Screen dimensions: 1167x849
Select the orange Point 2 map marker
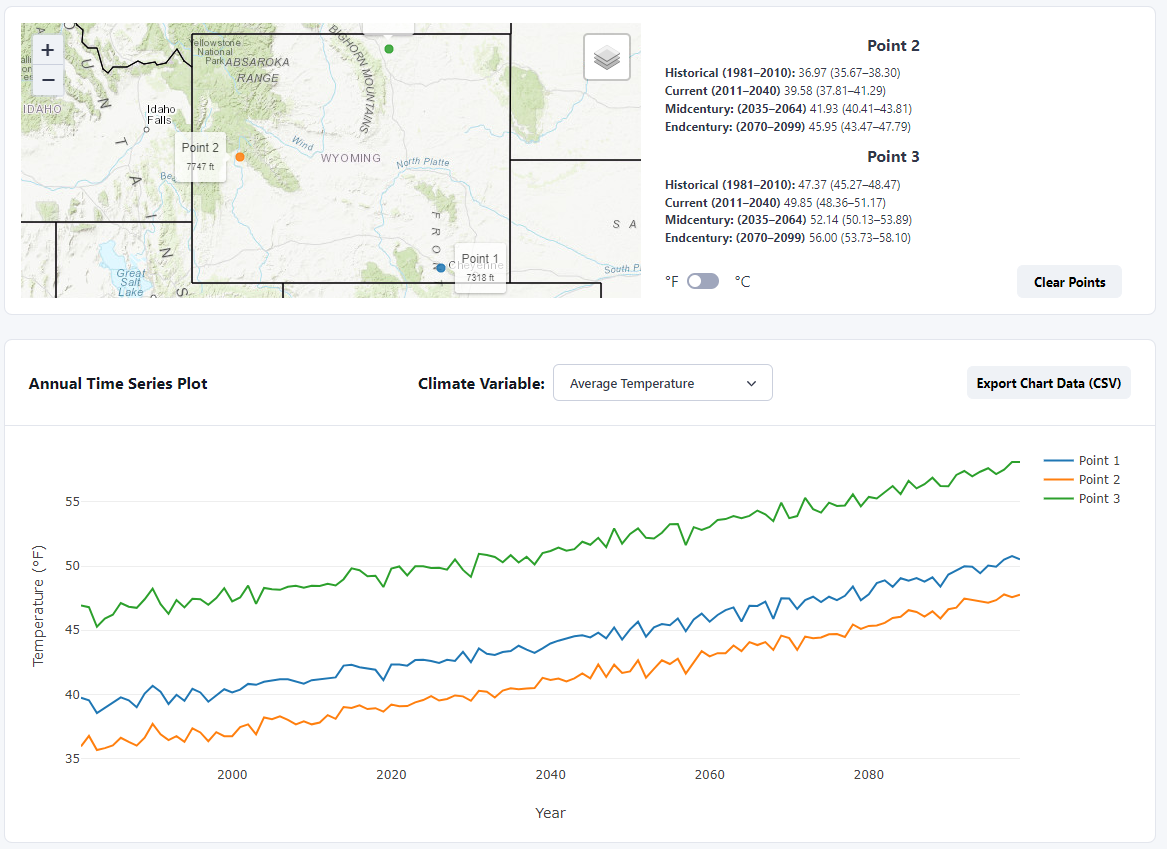coord(240,157)
